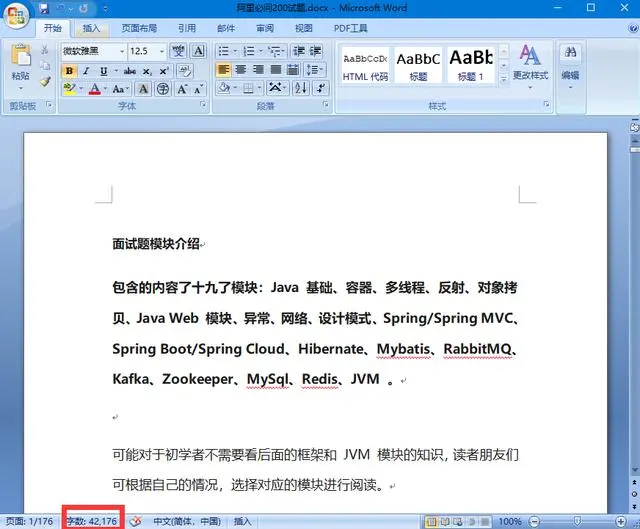Switch to the 审阅 tab

[265, 28]
